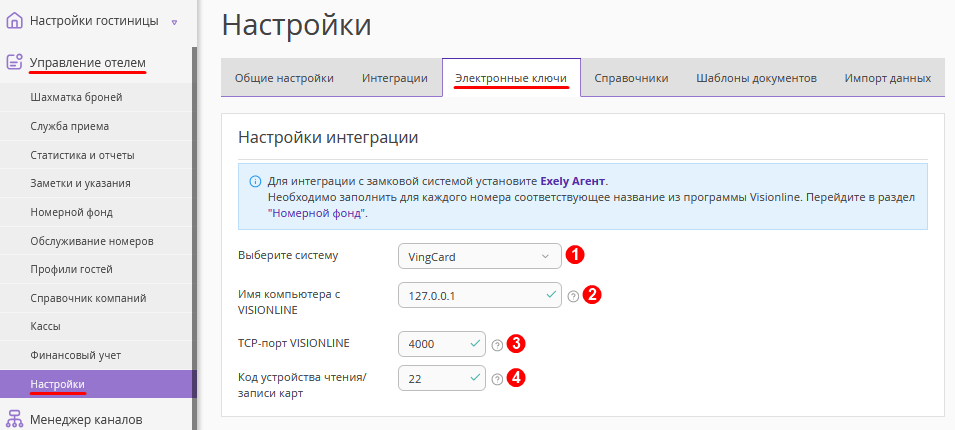
Task: Open Шахматка броней in sidebar
Action: (96, 97)
